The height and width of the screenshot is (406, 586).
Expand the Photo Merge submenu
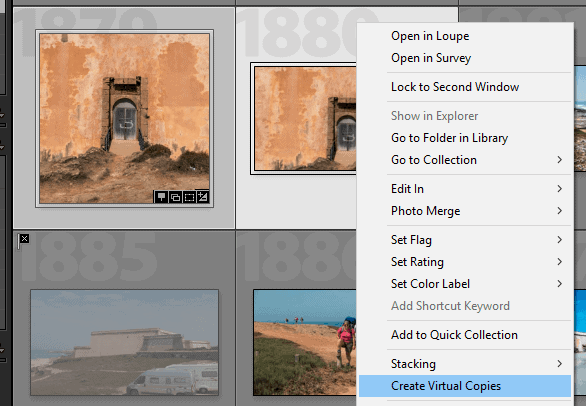(x=465, y=211)
